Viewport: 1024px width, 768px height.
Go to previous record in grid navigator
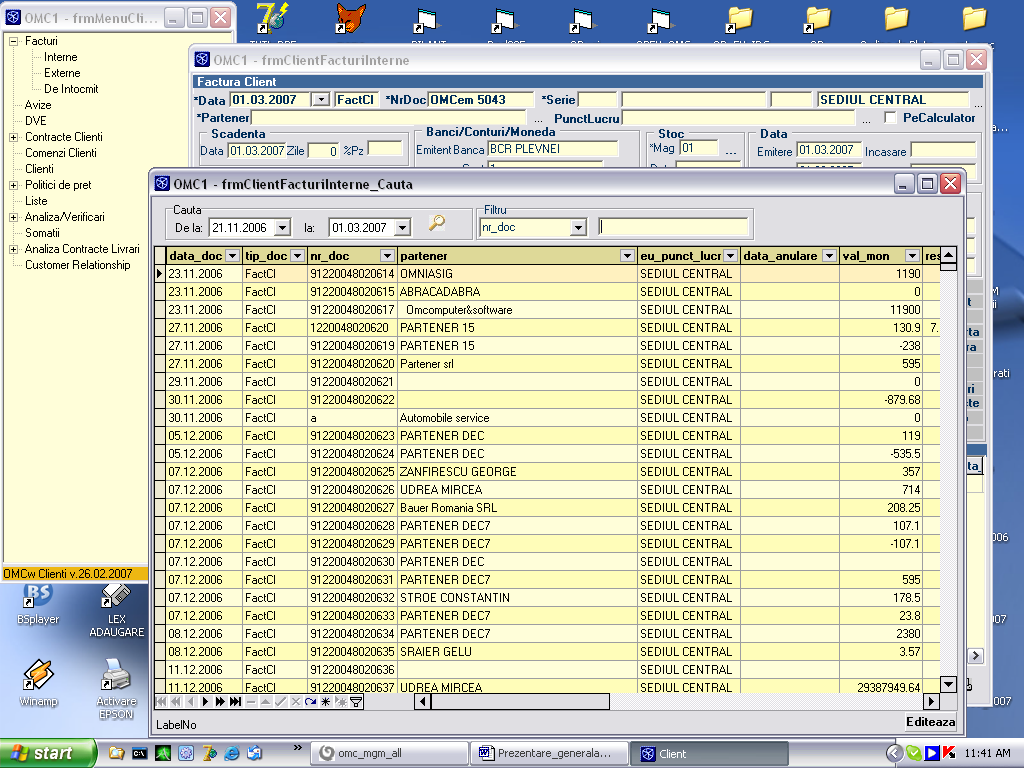pos(190,702)
